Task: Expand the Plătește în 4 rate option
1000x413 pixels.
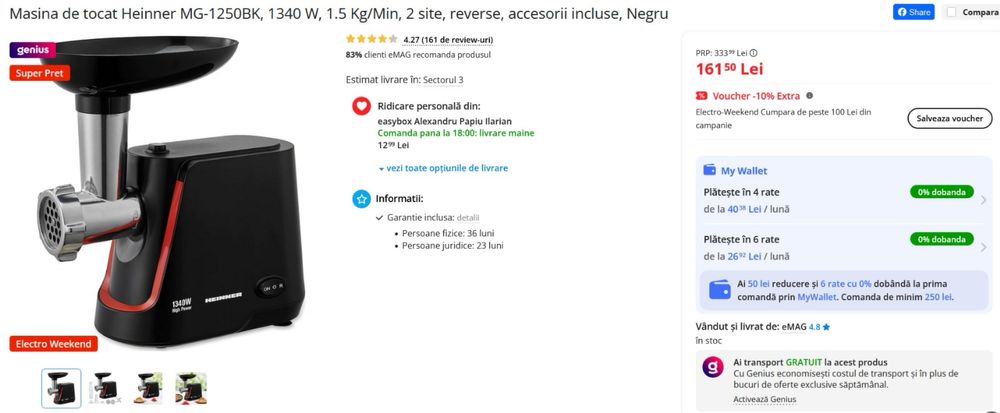Action: [x=983, y=200]
